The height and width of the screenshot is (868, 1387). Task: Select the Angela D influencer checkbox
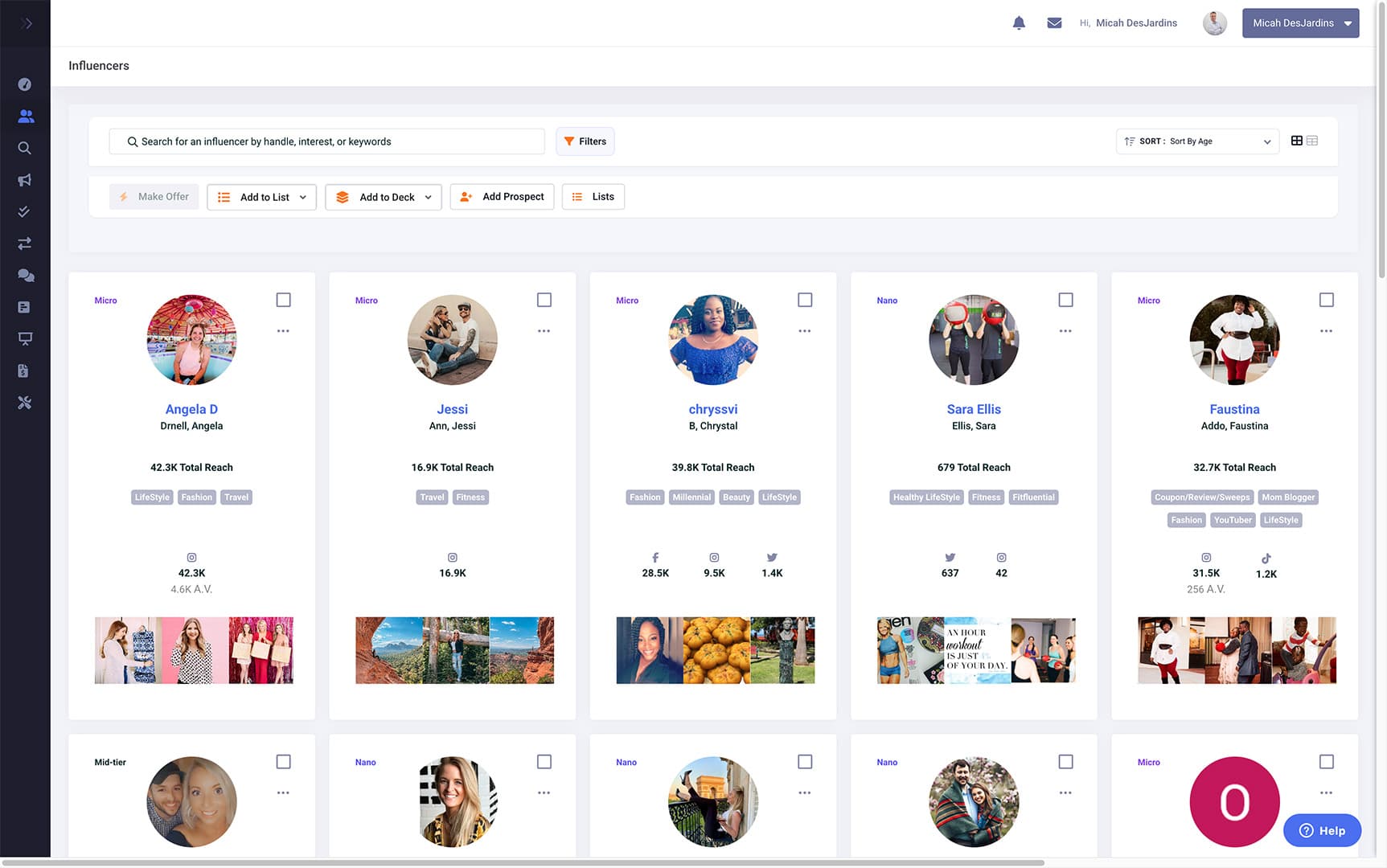283,300
